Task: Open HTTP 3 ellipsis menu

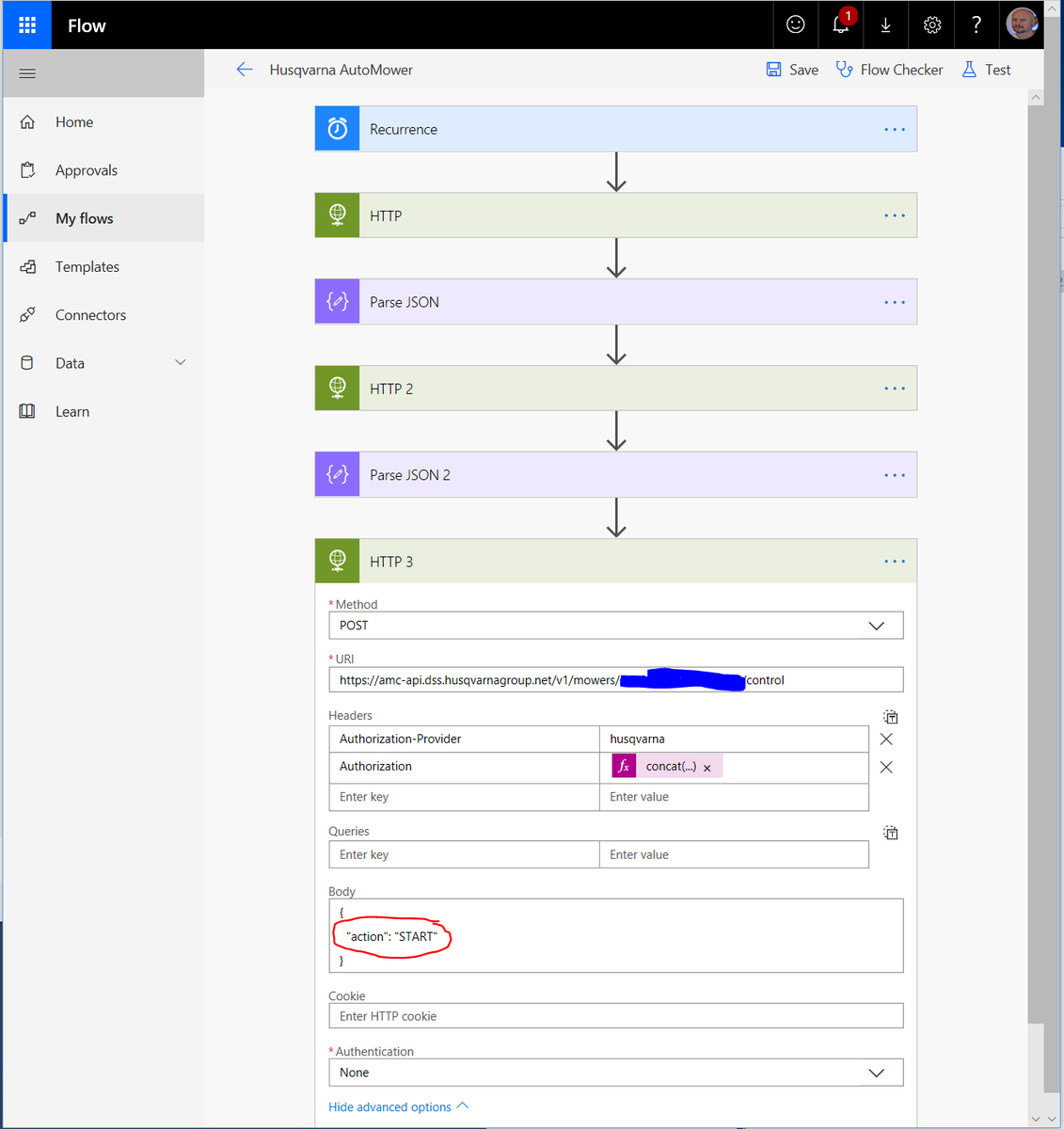Action: click(895, 562)
